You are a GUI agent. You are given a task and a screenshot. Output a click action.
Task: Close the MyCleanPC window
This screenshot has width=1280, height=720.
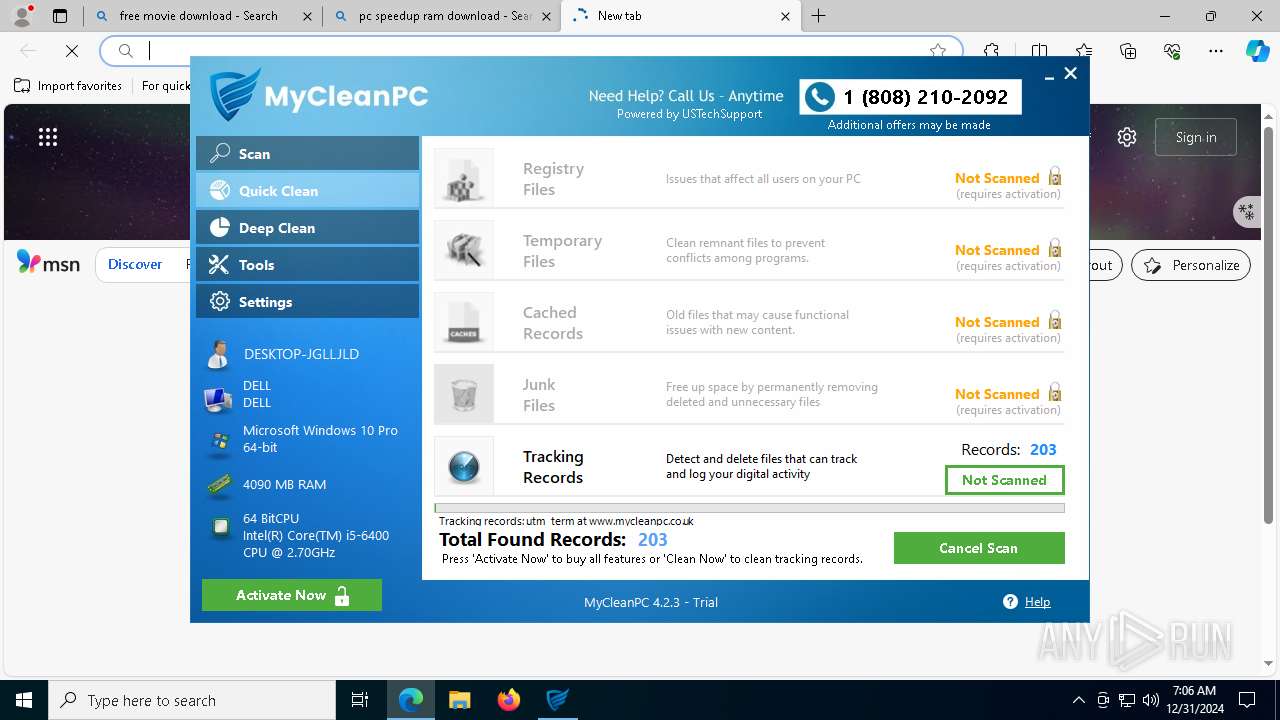(1071, 74)
